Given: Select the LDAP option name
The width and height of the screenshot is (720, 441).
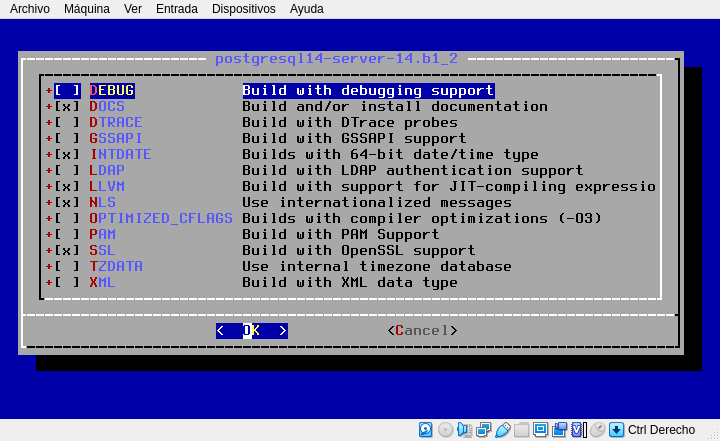Looking at the screenshot, I should (107, 170).
